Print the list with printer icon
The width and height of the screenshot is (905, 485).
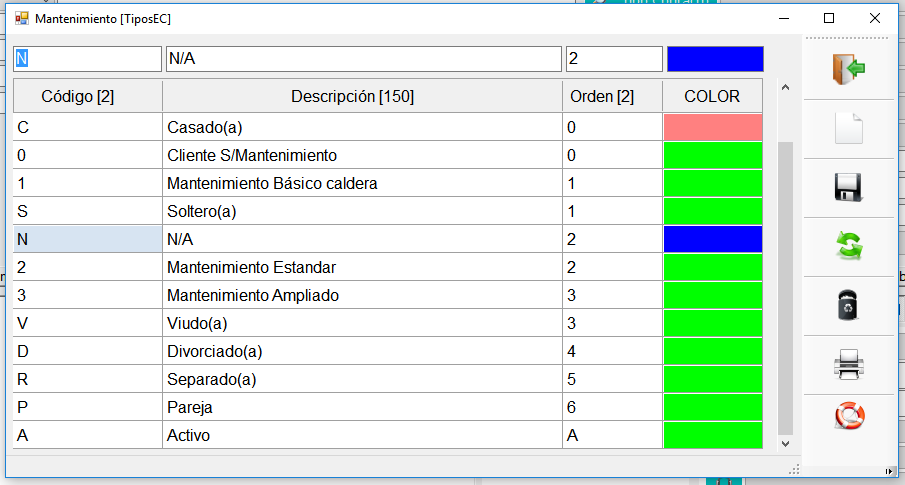click(848, 364)
